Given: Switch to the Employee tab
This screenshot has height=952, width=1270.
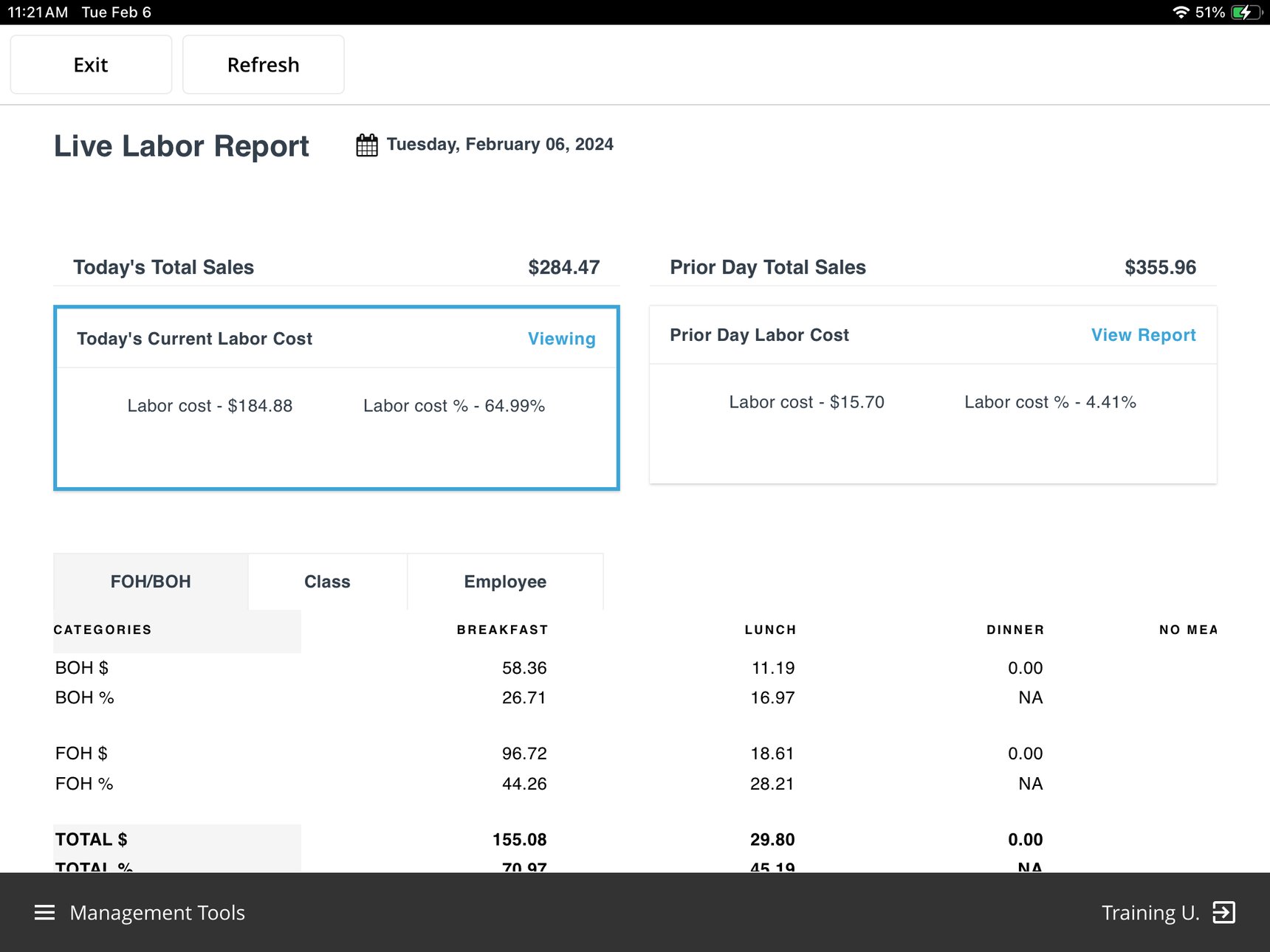Looking at the screenshot, I should tap(505, 581).
